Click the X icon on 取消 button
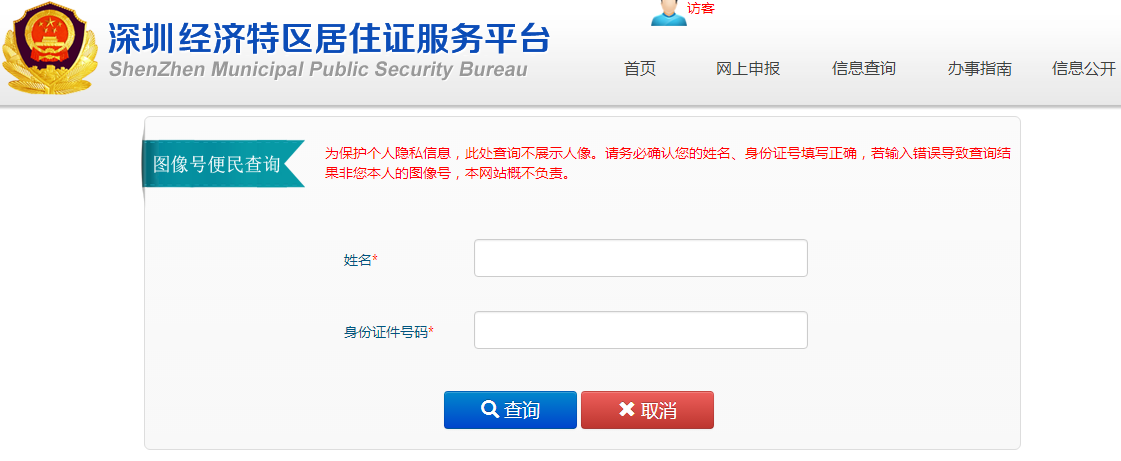The image size is (1121, 461). (627, 410)
